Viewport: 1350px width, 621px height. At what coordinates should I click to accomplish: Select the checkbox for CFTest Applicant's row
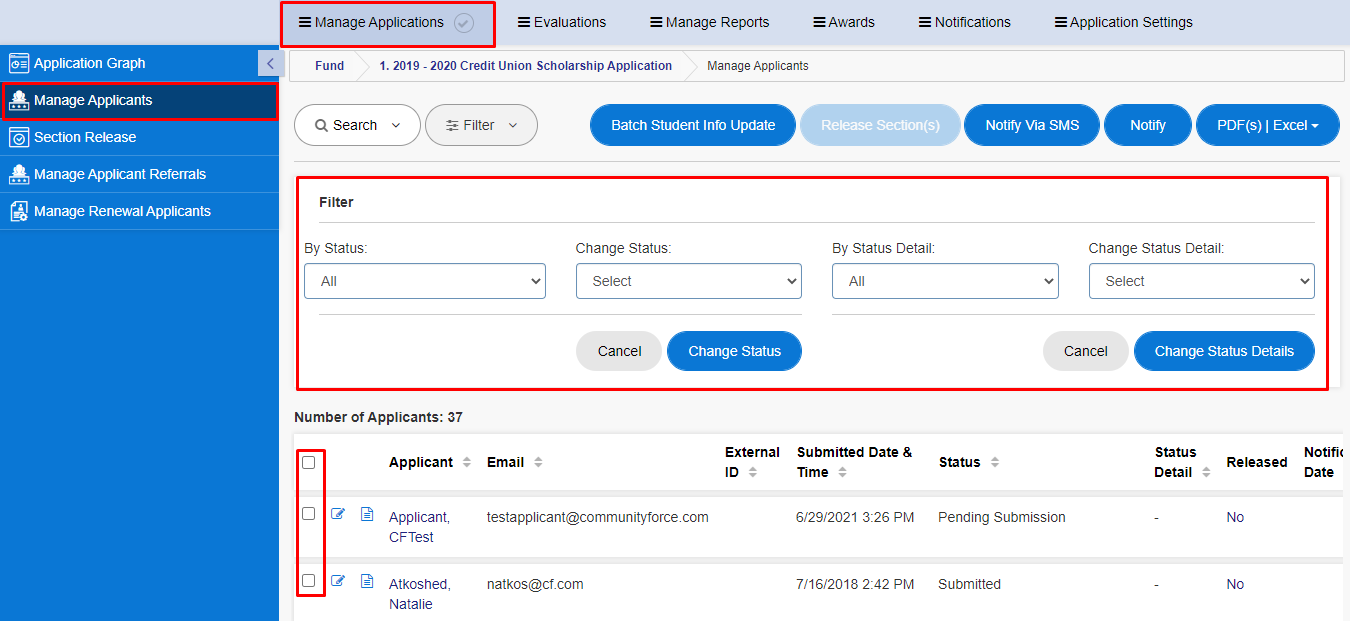coord(310,513)
